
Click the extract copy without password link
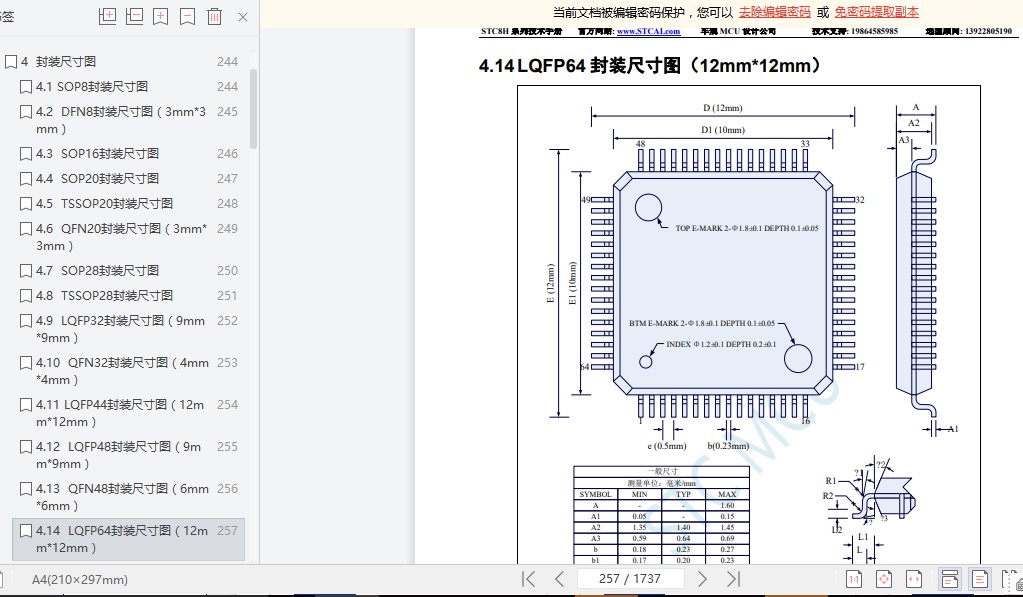point(877,12)
